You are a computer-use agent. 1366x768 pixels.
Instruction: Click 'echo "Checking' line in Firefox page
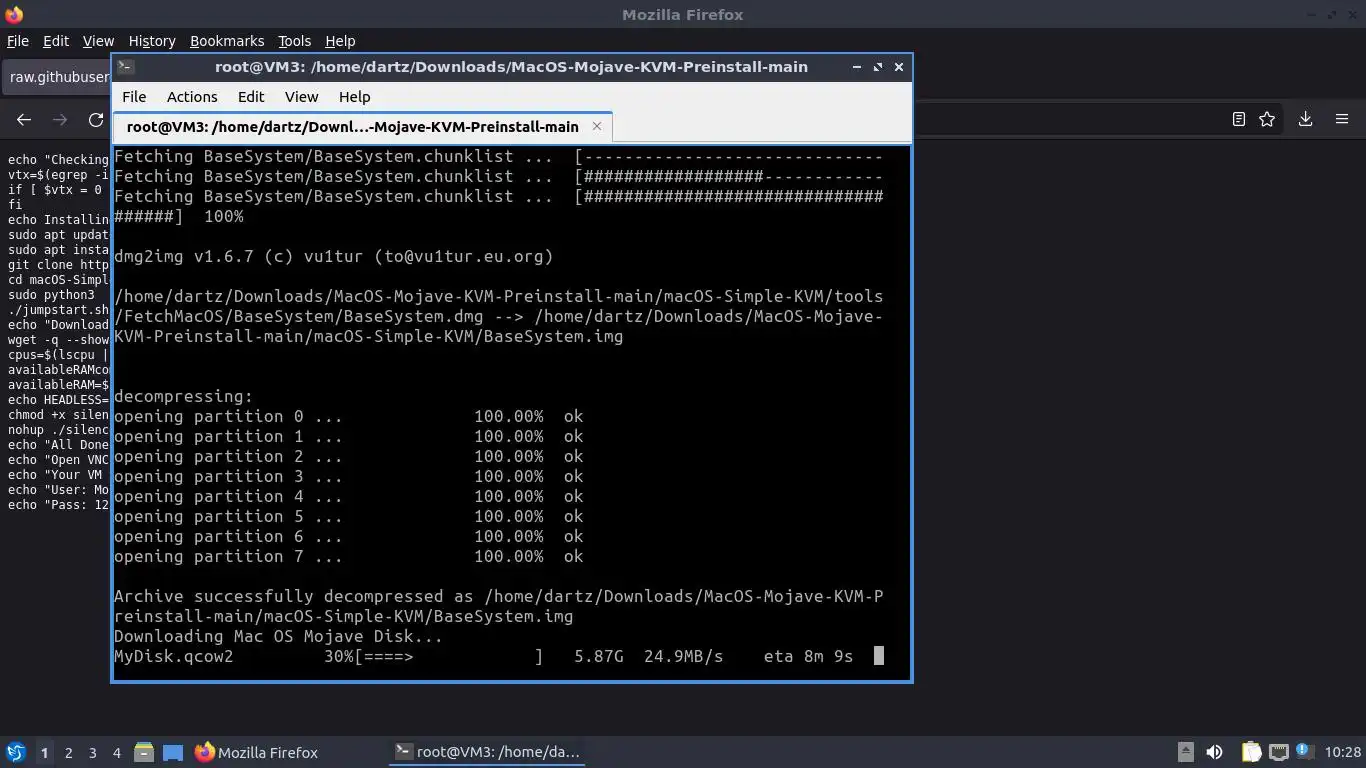click(58, 160)
